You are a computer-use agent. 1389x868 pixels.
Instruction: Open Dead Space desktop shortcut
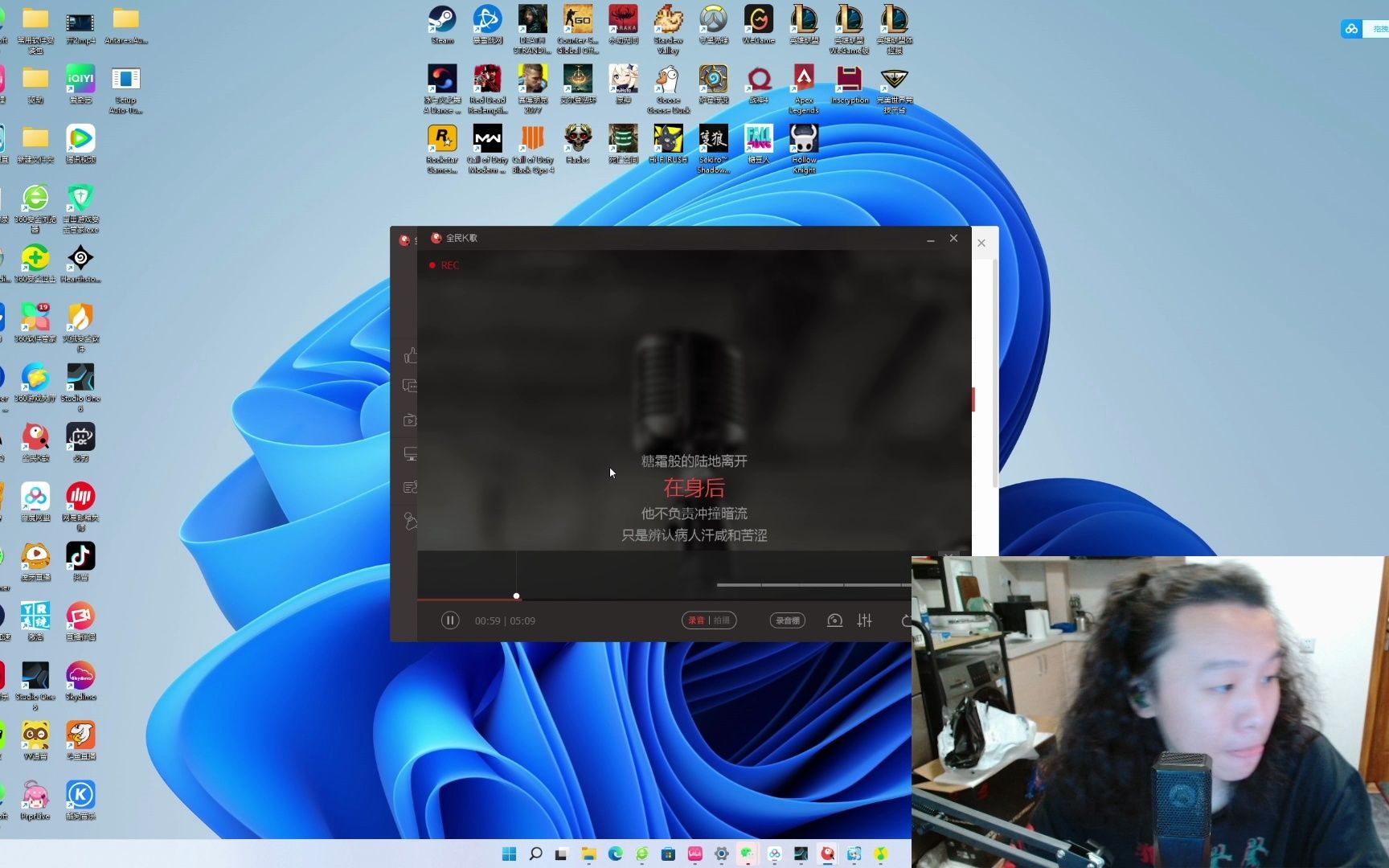[x=623, y=145]
